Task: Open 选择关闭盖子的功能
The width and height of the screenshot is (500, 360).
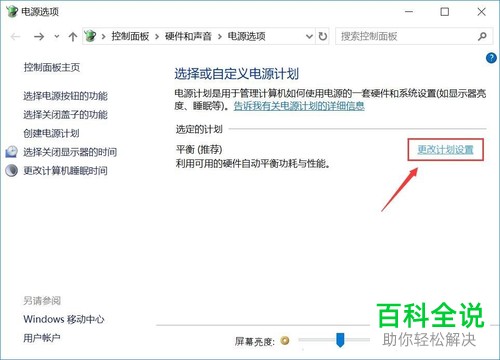Action: click(x=65, y=115)
